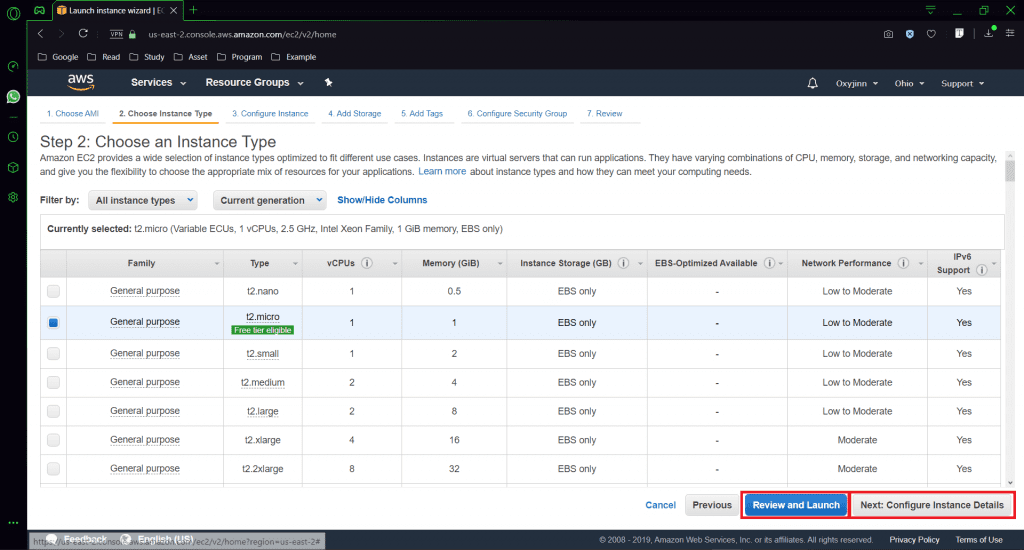Click the Network Performance info icon
The height and width of the screenshot is (550, 1024).
tap(904, 264)
